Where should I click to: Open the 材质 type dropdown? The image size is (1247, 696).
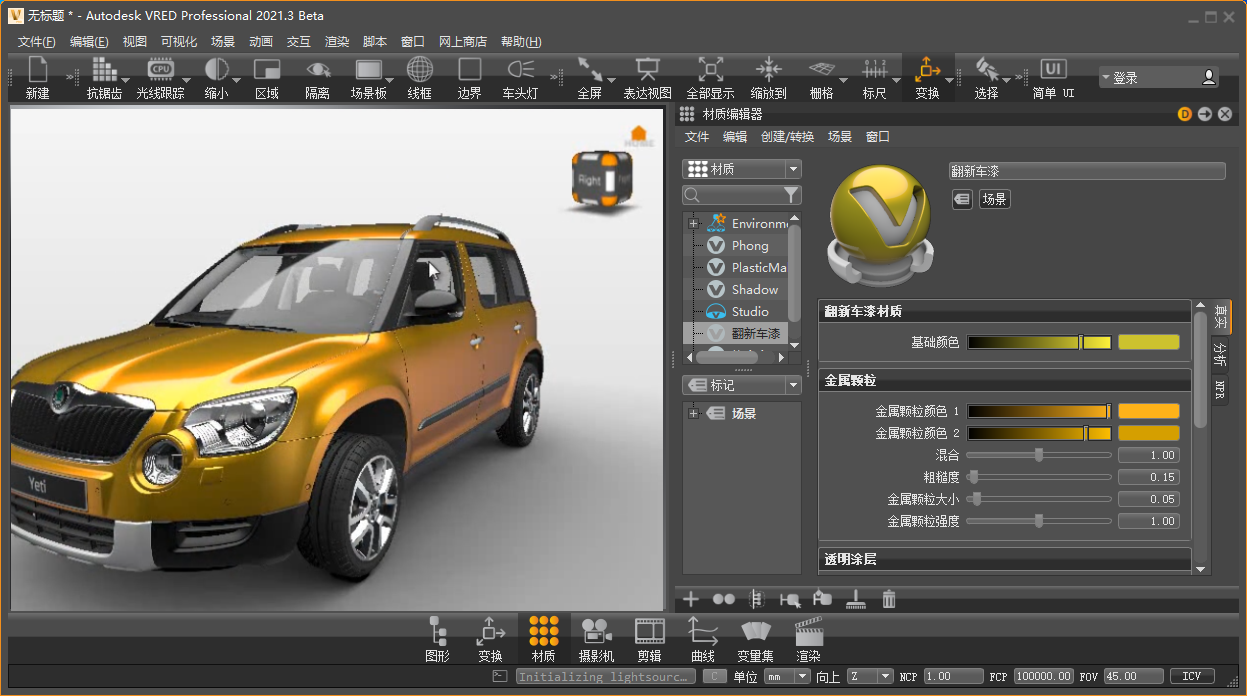(x=742, y=169)
